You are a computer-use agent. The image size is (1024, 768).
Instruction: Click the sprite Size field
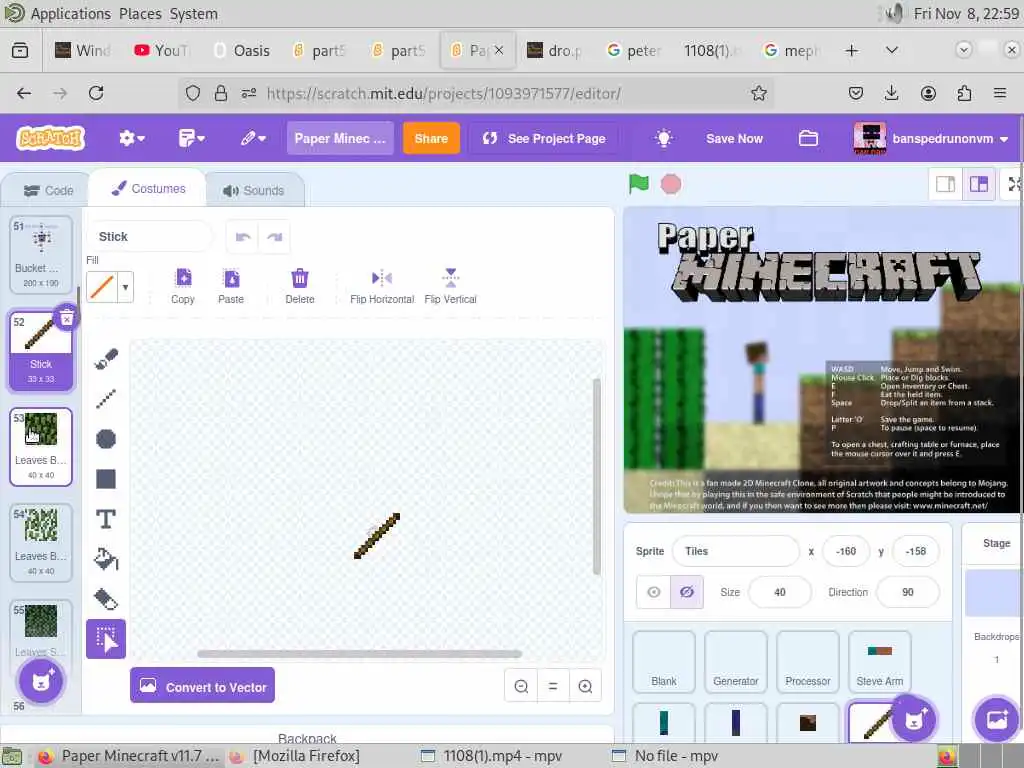[x=780, y=592]
